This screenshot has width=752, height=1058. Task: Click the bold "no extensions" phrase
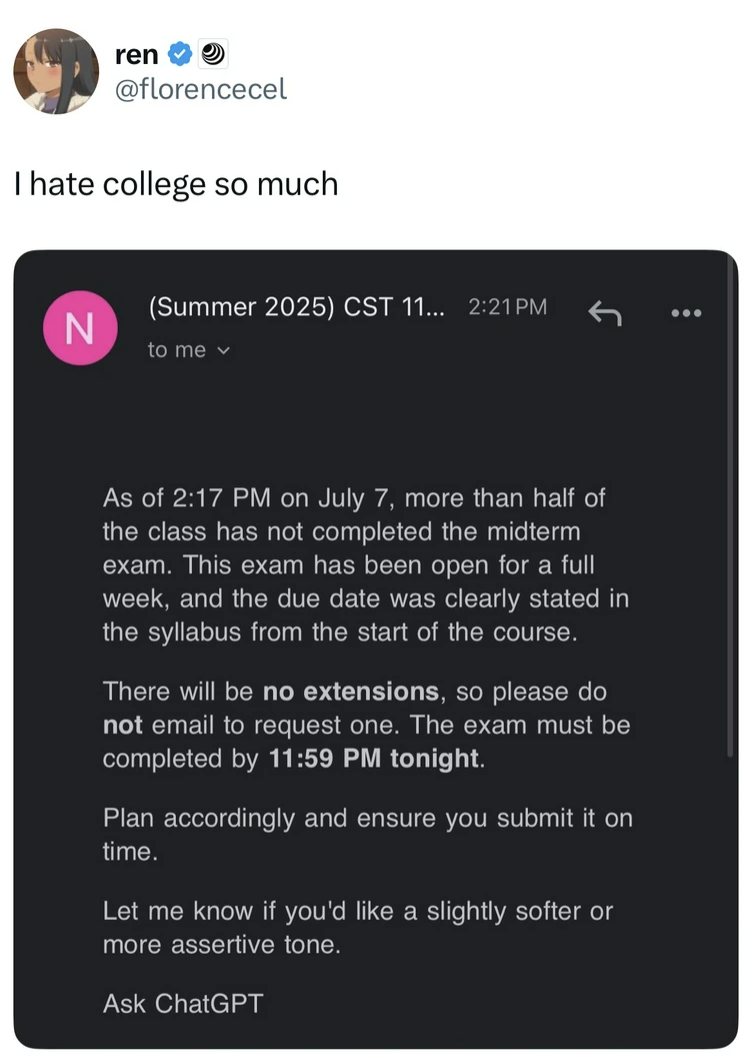(350, 691)
